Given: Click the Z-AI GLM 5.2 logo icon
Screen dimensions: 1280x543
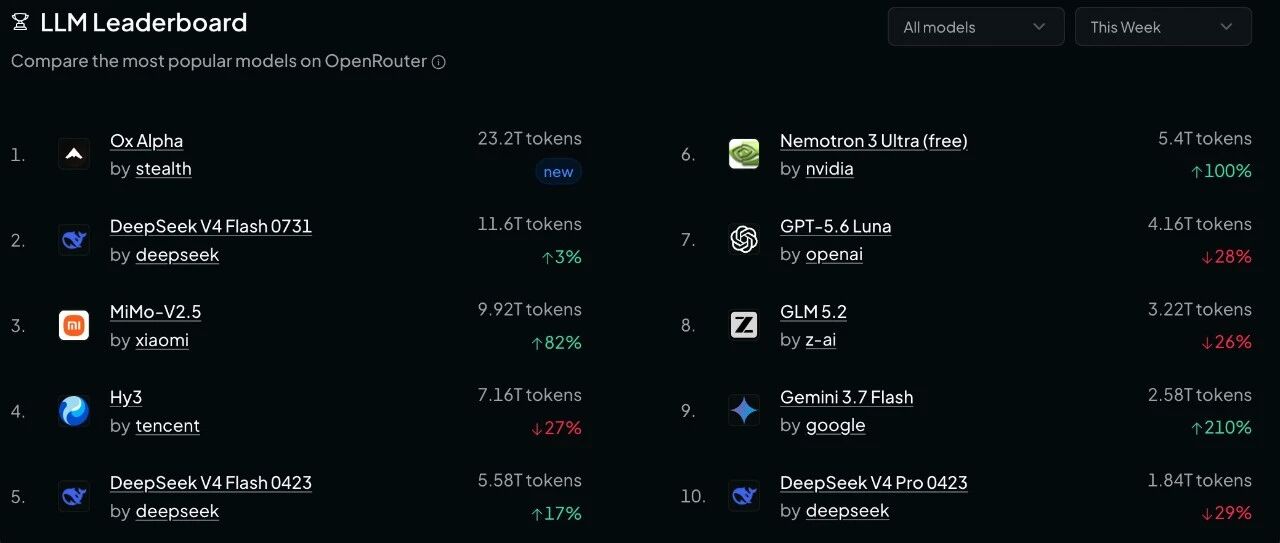Looking at the screenshot, I should click(x=744, y=325).
